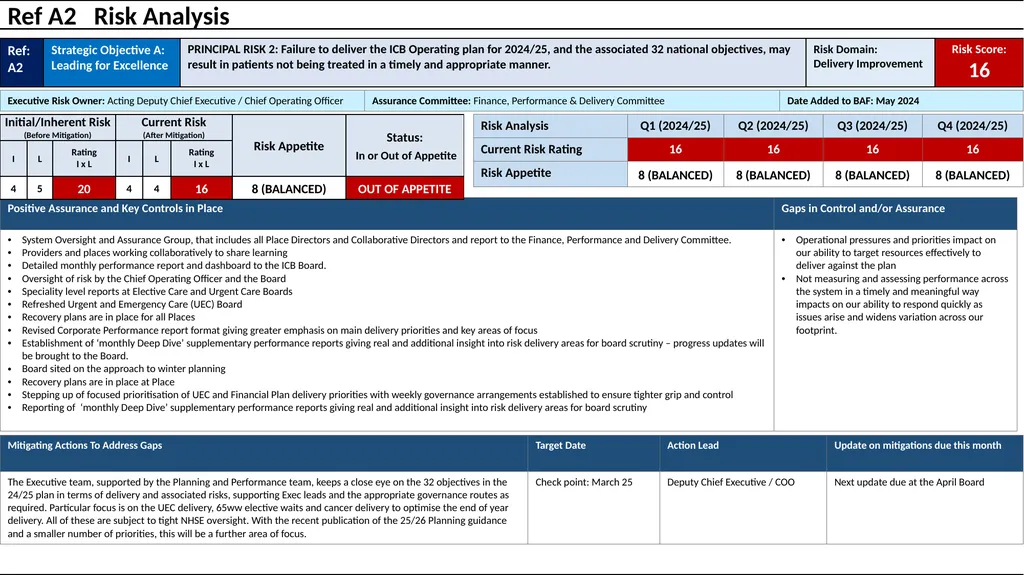Select the 'Current Risk Rating' row label
The image size is (1024, 575).
551,149
